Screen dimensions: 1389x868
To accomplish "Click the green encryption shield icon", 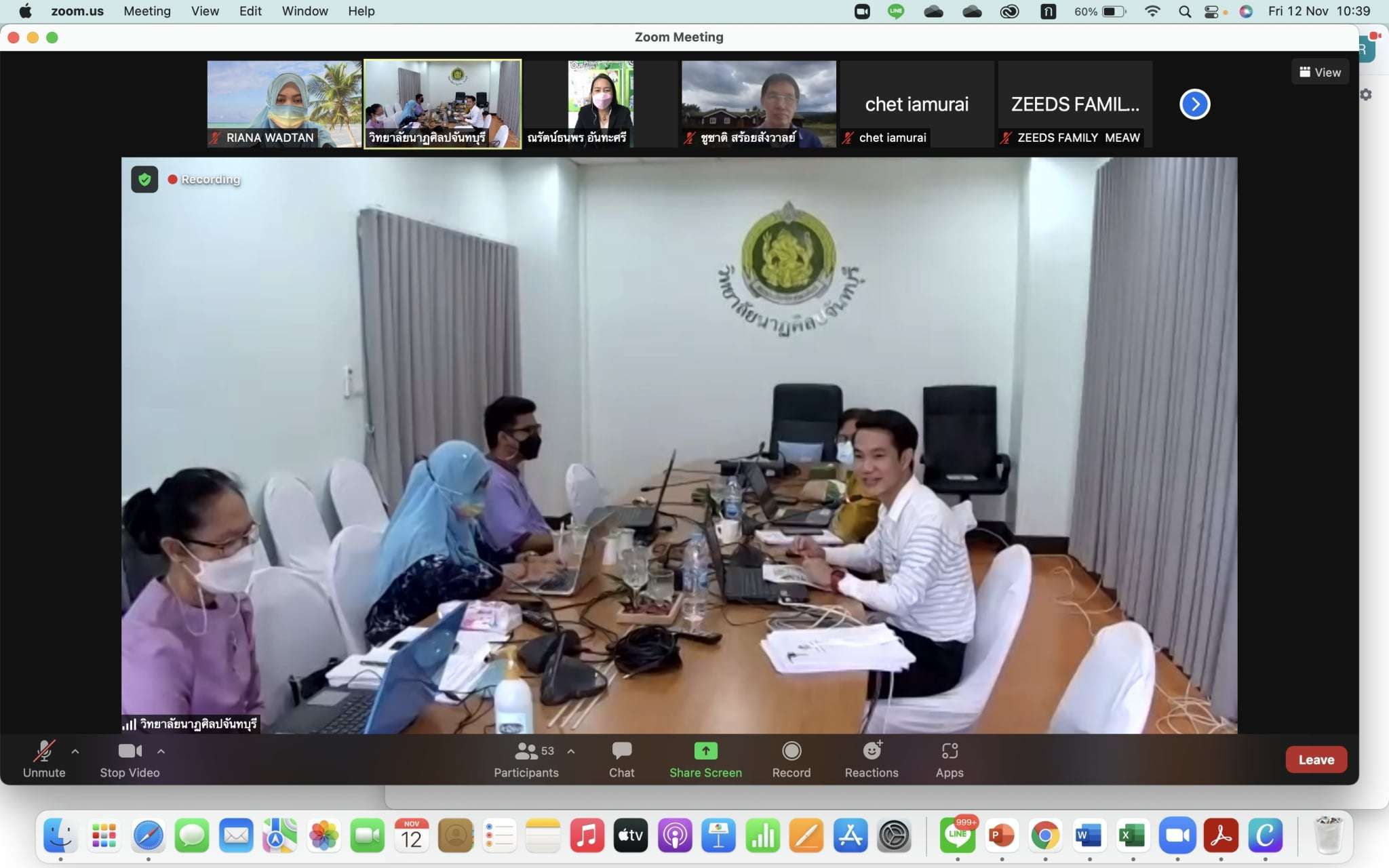I will [144, 180].
